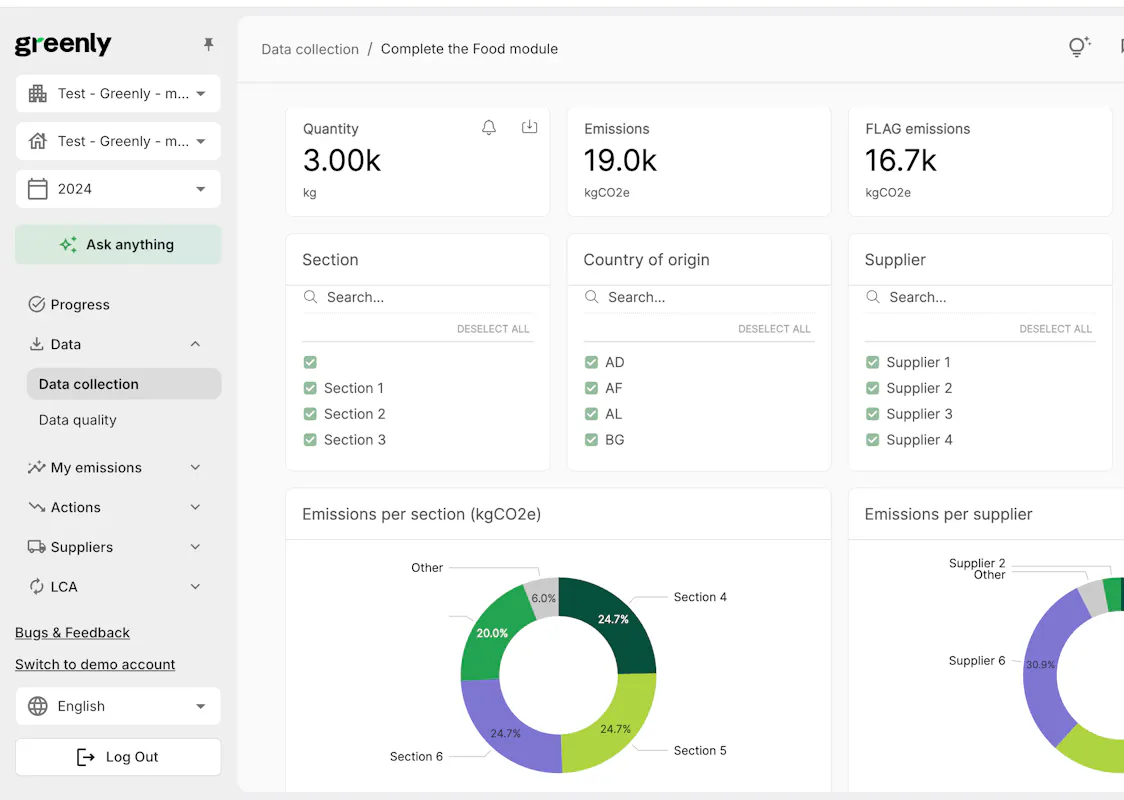The height and width of the screenshot is (800, 1124).
Task: Click the My emissions chart icon
Action: [37, 467]
